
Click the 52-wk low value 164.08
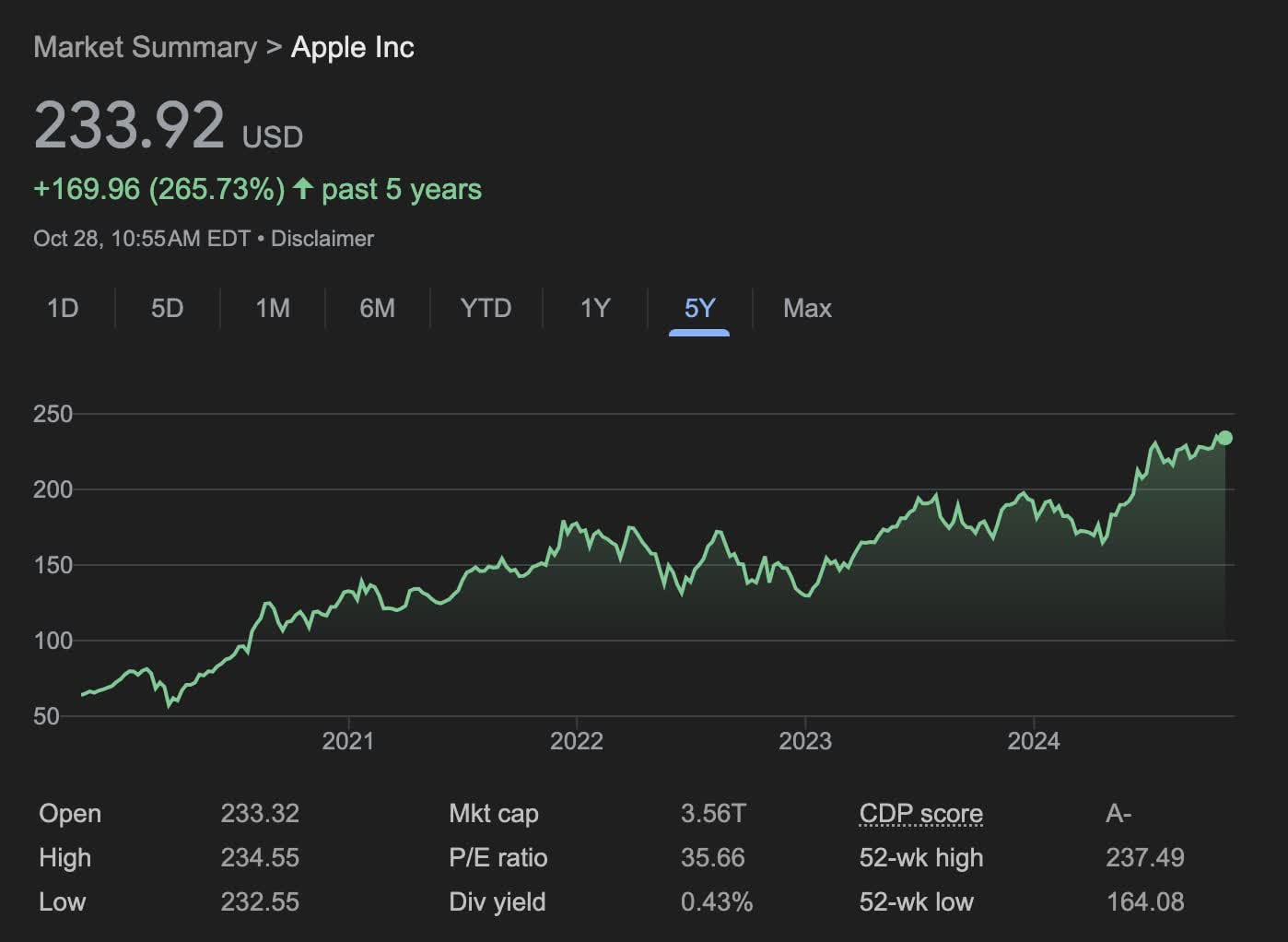(x=1145, y=902)
